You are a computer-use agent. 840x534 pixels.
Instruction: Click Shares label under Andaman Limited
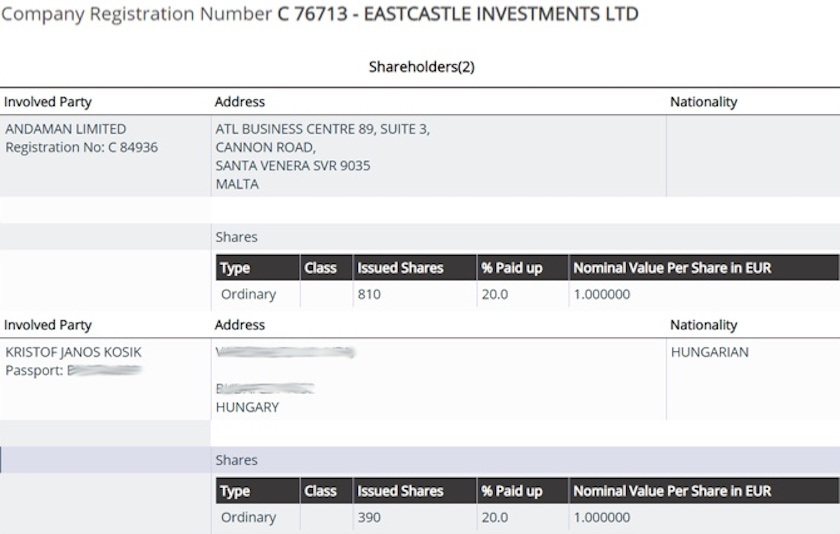[x=236, y=237]
